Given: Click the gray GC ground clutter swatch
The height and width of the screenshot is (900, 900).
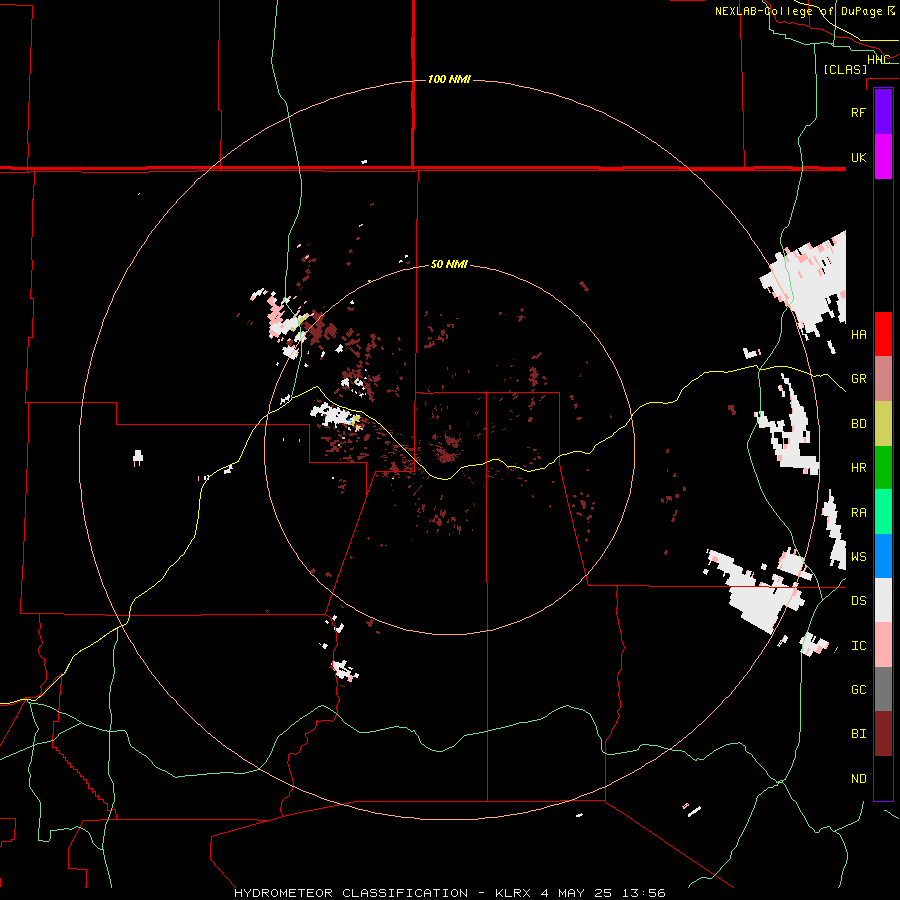Looking at the screenshot, I should pos(883,689).
